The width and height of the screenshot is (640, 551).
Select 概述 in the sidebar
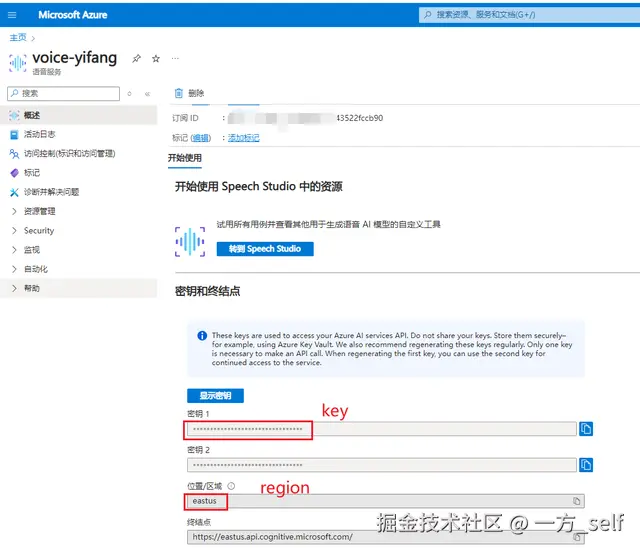[78, 115]
